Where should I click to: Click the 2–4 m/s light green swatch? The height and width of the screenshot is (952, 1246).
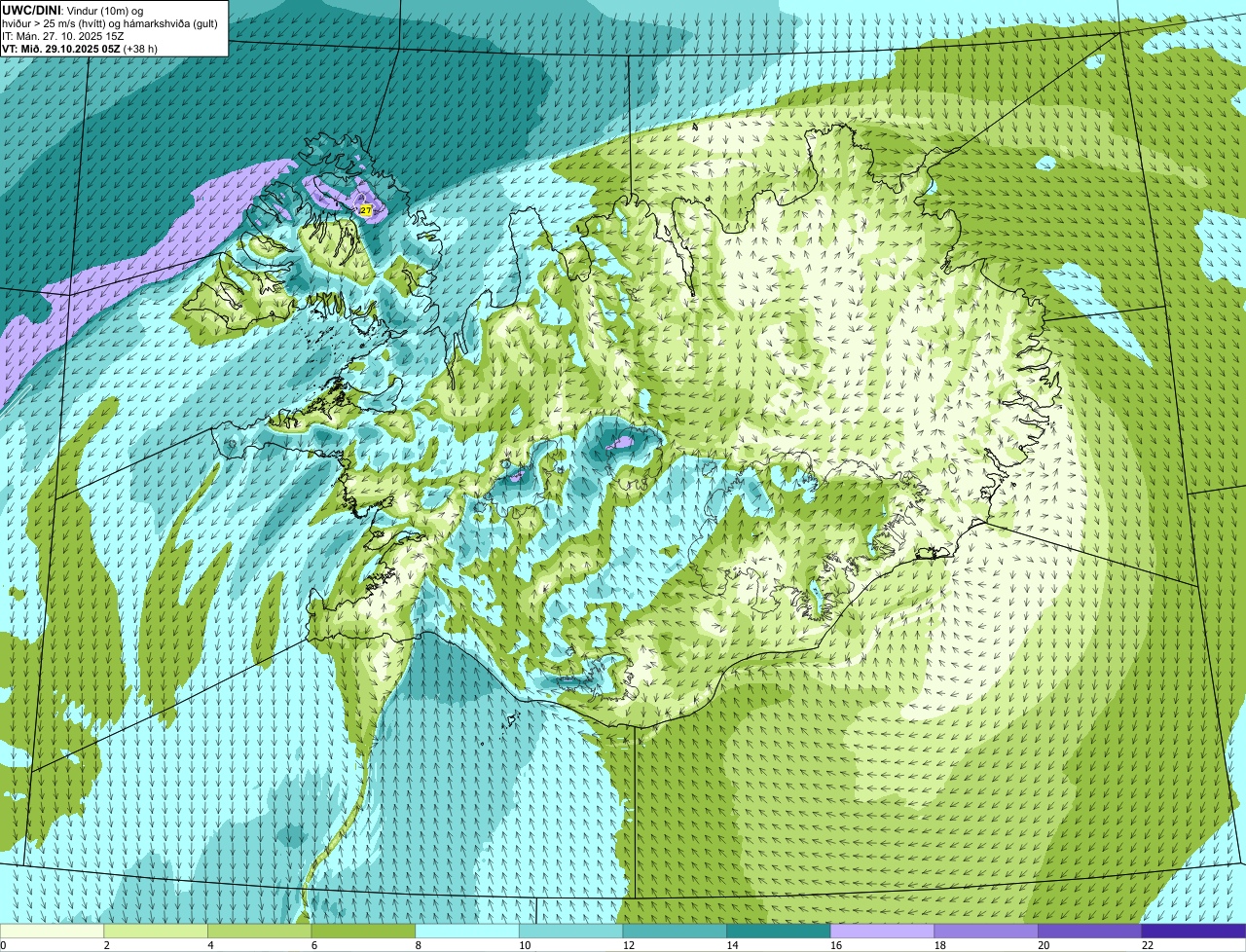pos(156,931)
